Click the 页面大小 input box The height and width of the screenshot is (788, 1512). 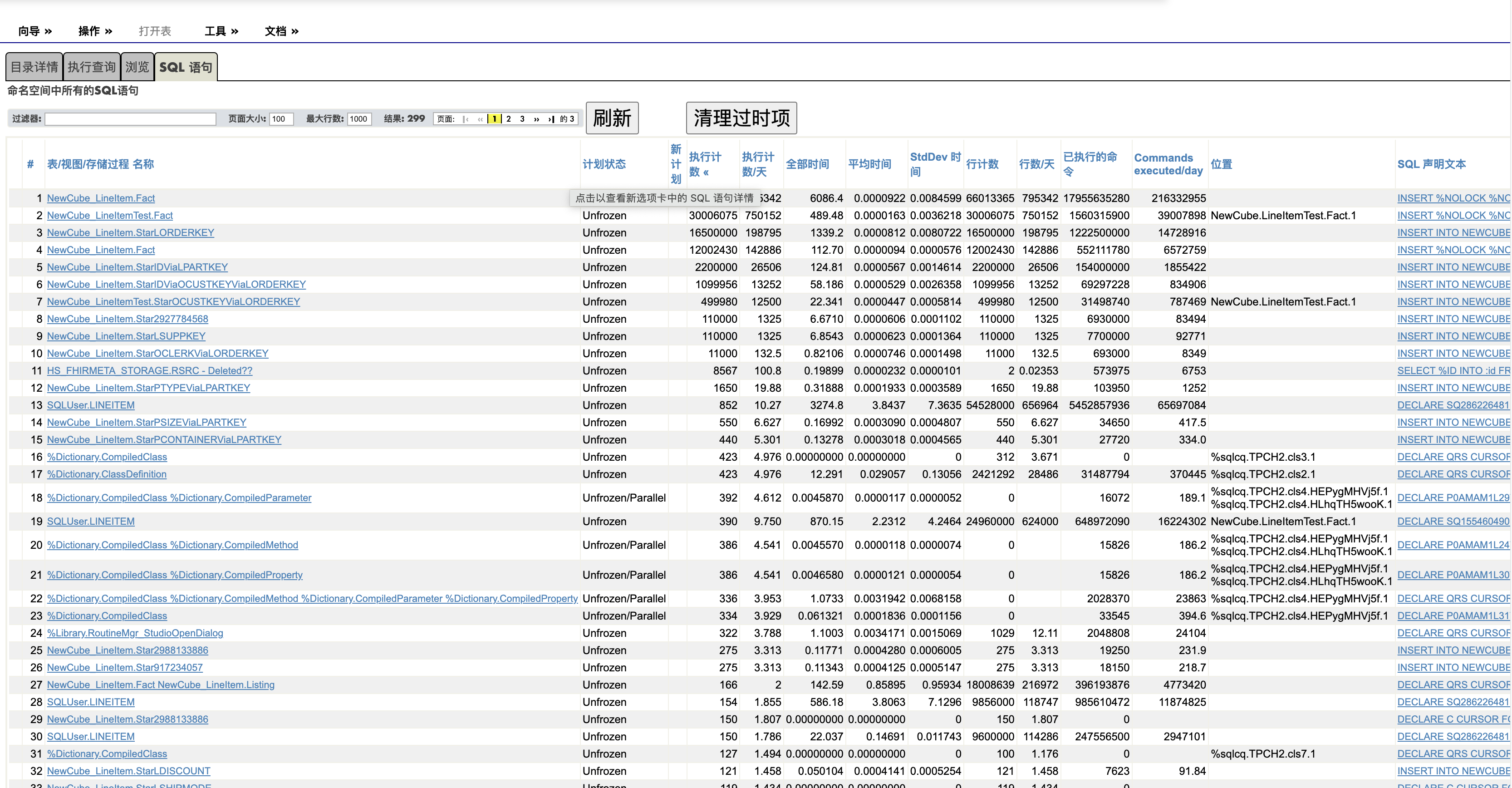pyautogui.click(x=281, y=119)
